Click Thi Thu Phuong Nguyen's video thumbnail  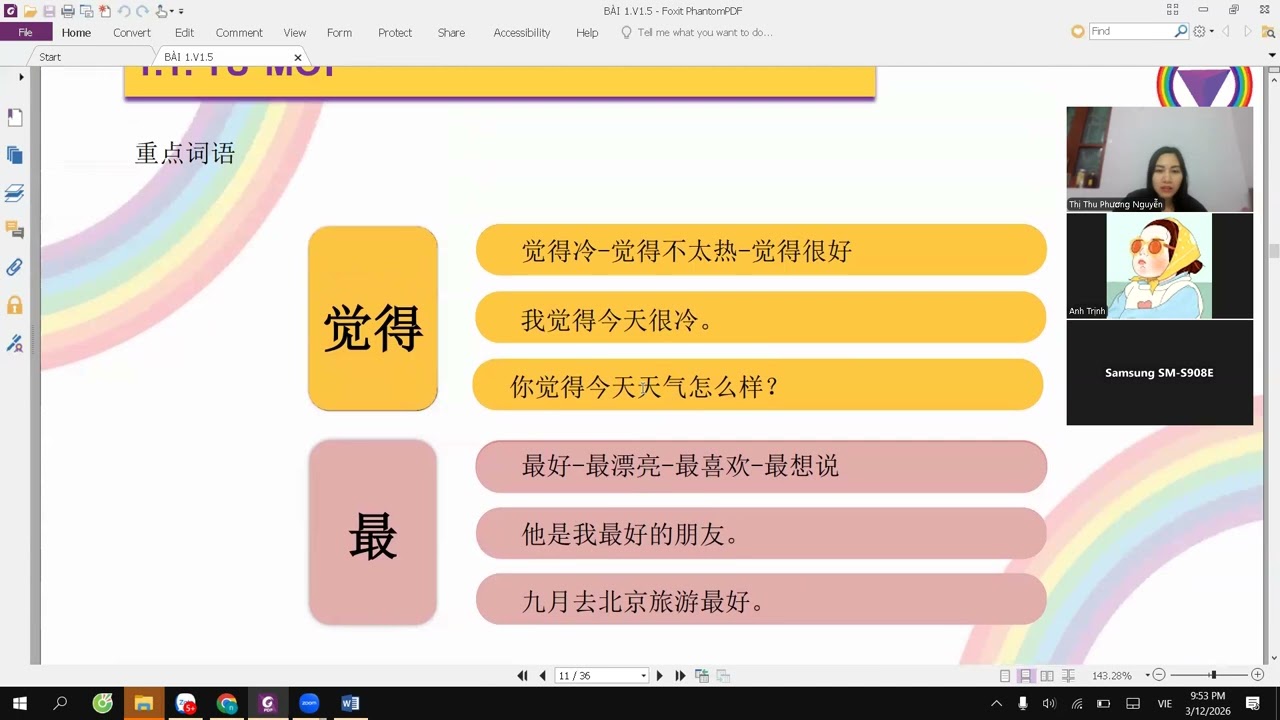click(x=1159, y=159)
